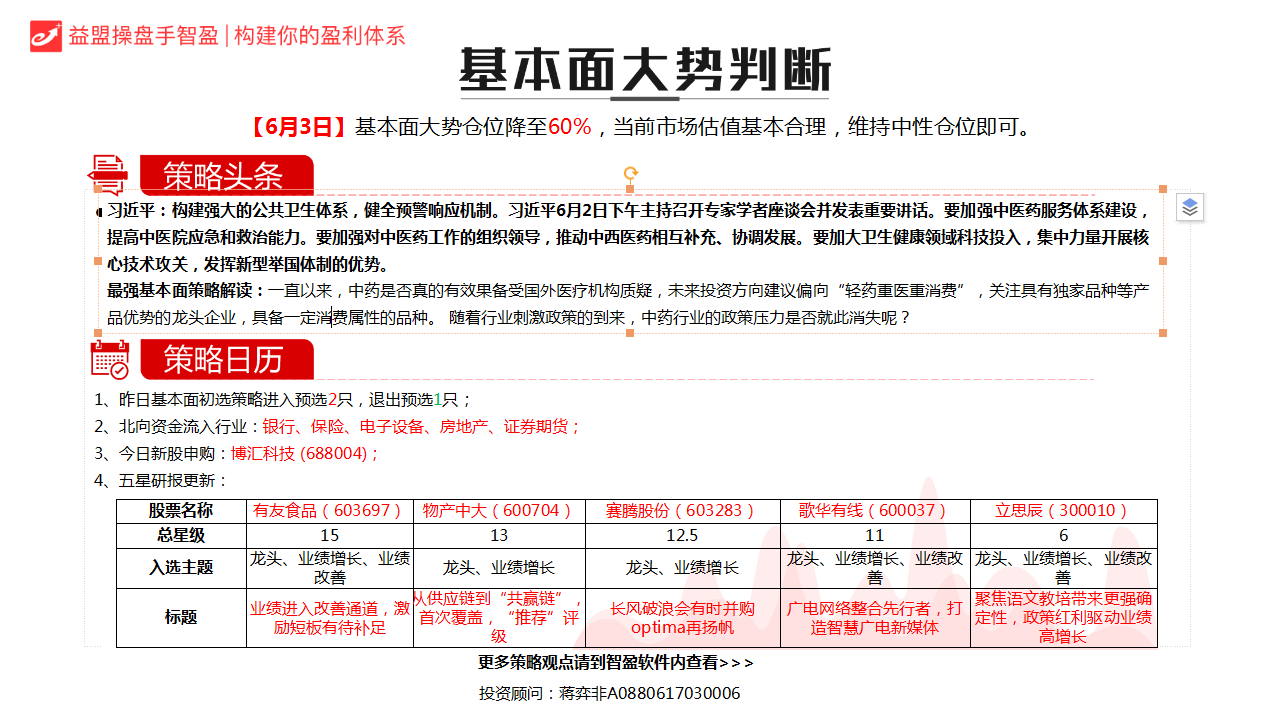The height and width of the screenshot is (716, 1278).
Task: Click the newspaper icon beside 策略头条
Action: (x=109, y=176)
